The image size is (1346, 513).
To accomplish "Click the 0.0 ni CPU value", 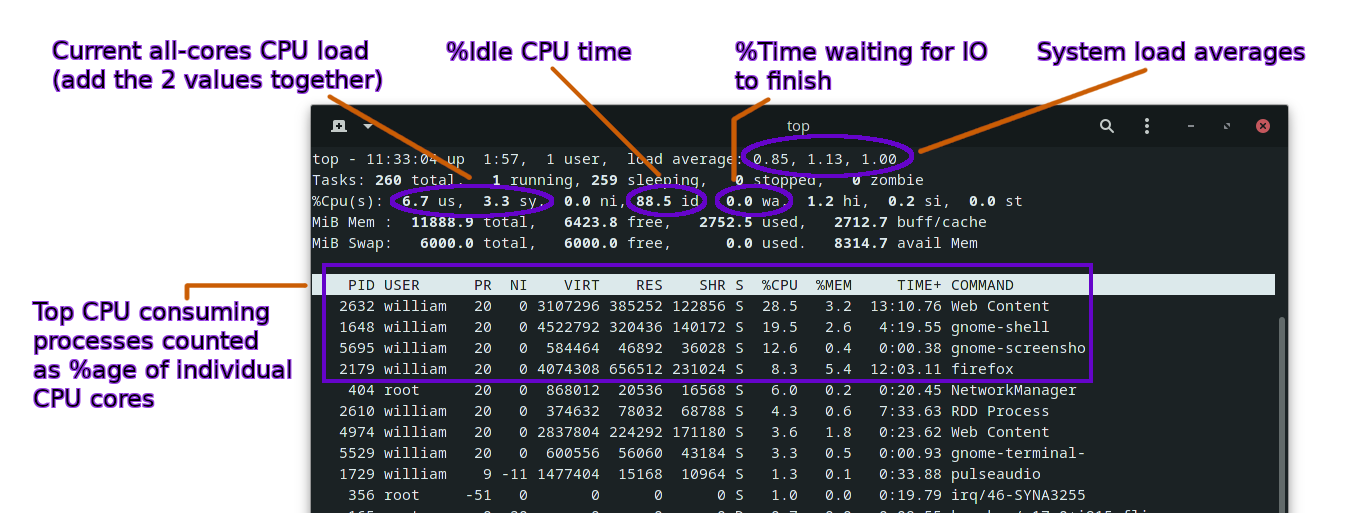I will (591, 201).
